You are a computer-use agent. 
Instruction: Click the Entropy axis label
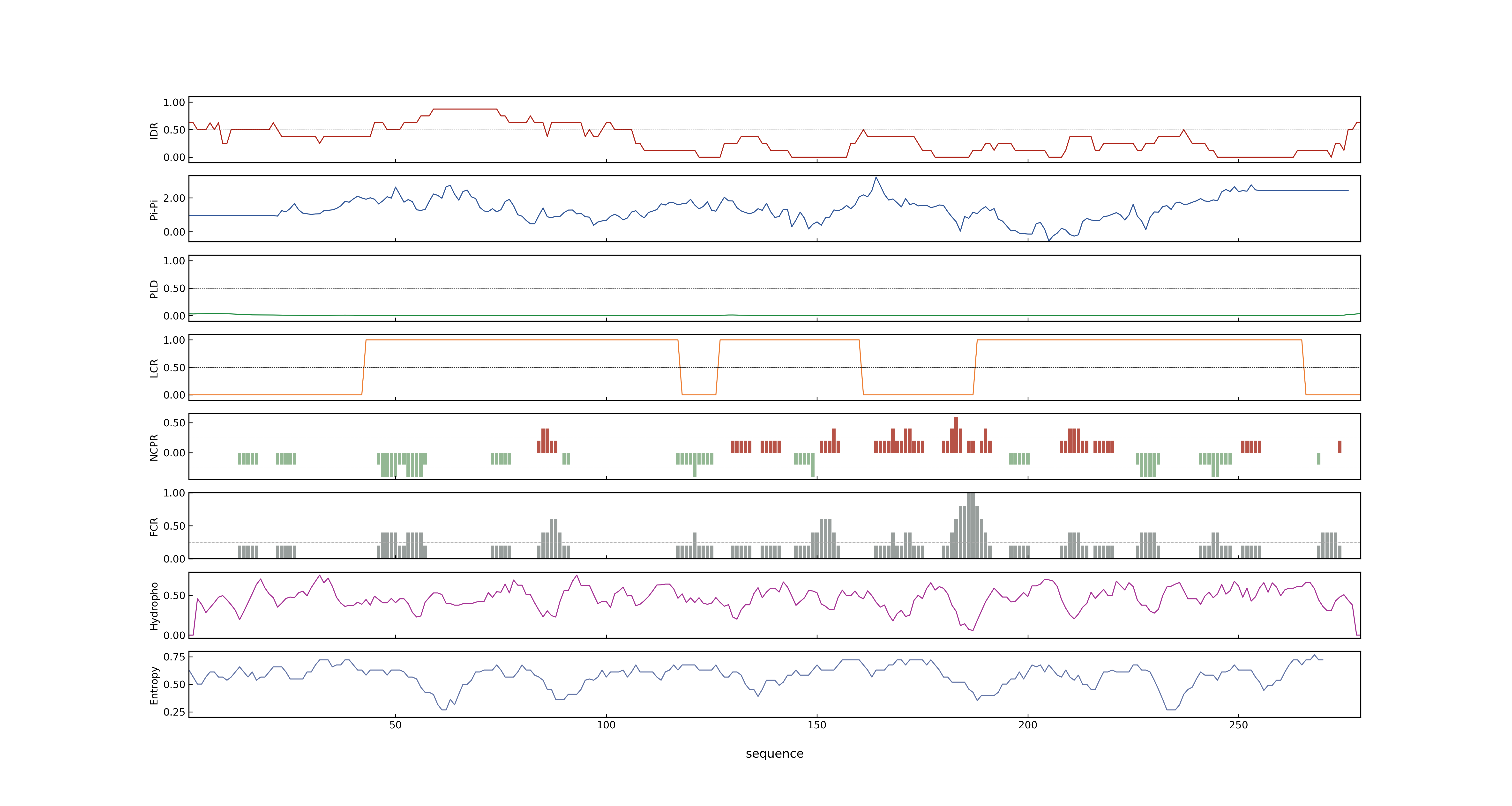pyautogui.click(x=154, y=685)
